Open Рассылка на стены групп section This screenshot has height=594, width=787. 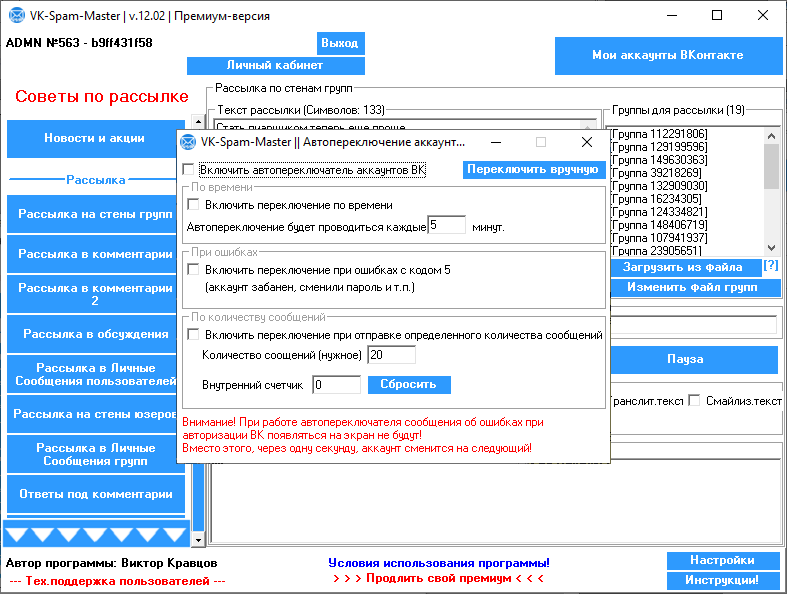(x=94, y=214)
